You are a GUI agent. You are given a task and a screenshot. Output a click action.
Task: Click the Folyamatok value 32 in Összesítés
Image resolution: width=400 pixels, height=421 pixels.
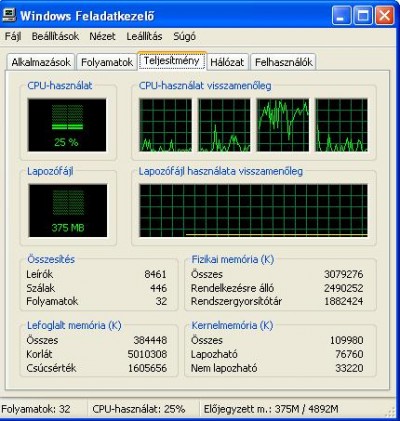tap(161, 301)
